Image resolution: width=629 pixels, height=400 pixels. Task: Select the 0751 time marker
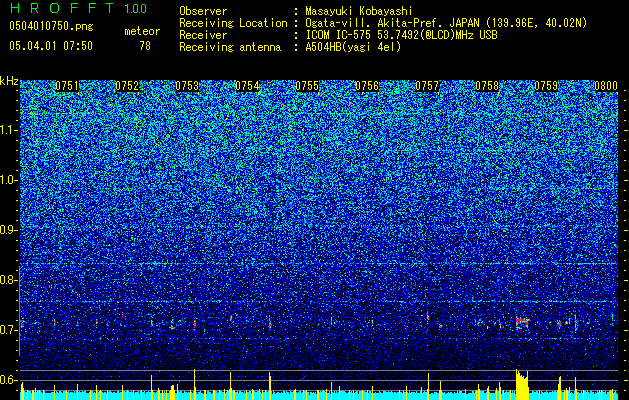pyautogui.click(x=67, y=86)
